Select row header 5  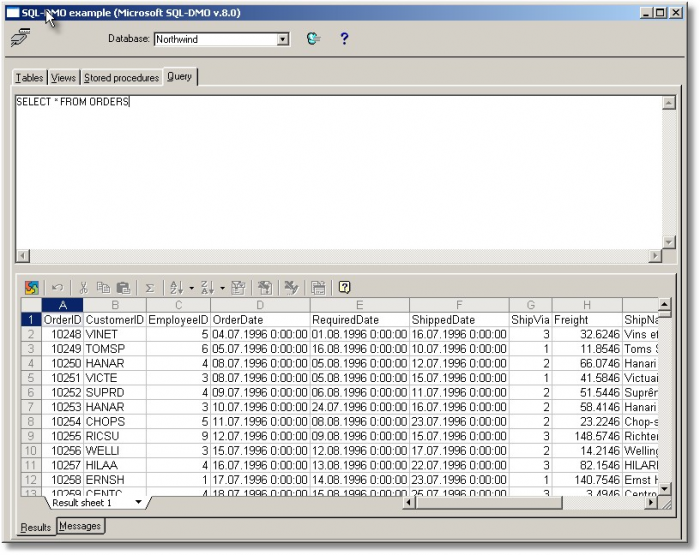(x=31, y=378)
